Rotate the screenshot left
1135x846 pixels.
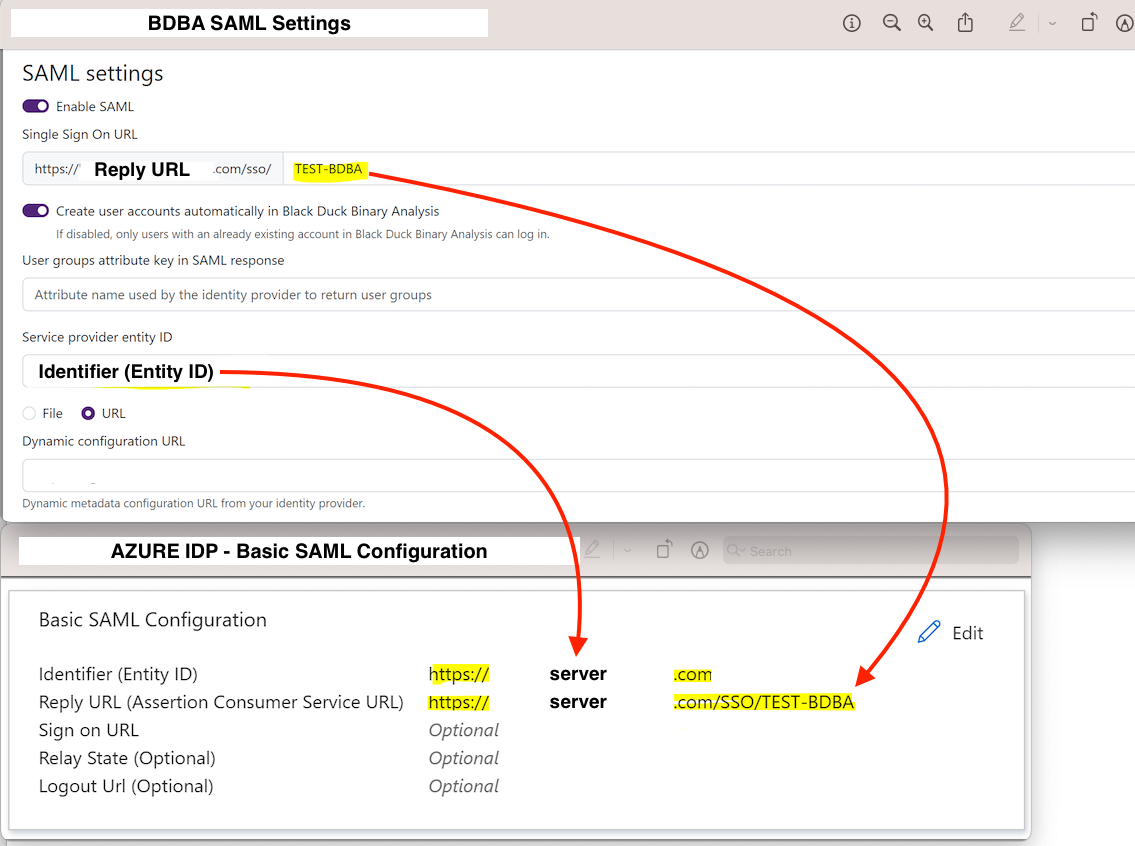pos(1088,22)
